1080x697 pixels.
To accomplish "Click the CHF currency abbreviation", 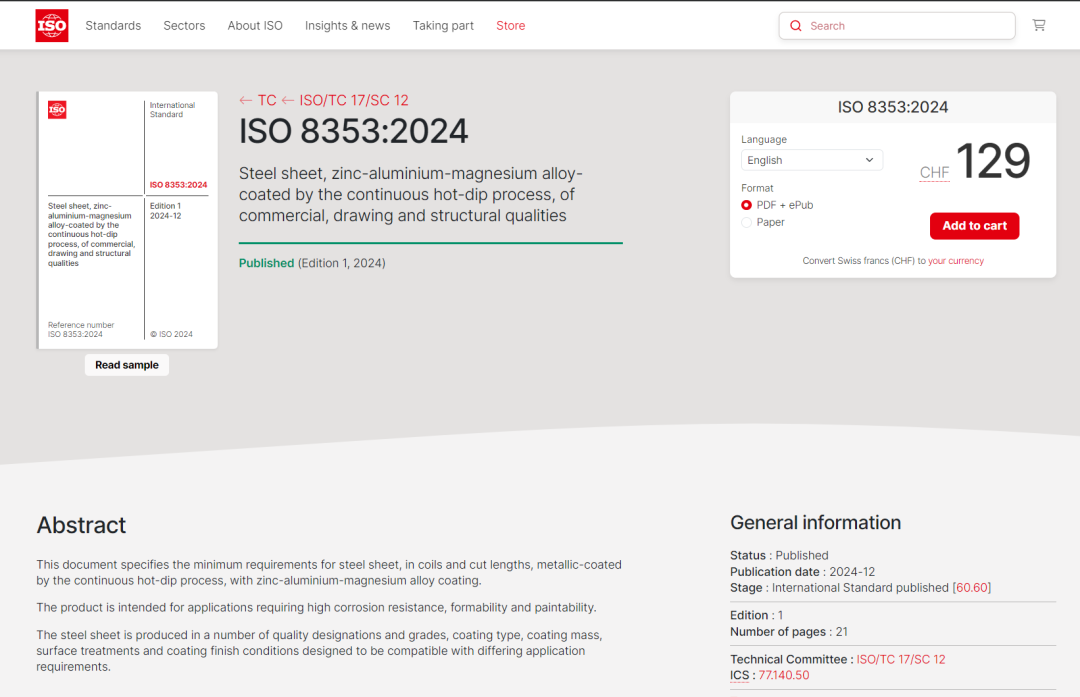I will coord(934,172).
